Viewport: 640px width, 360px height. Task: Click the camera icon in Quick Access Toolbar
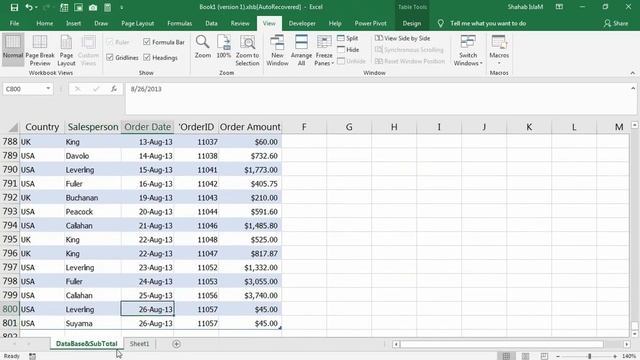(x=93, y=7)
